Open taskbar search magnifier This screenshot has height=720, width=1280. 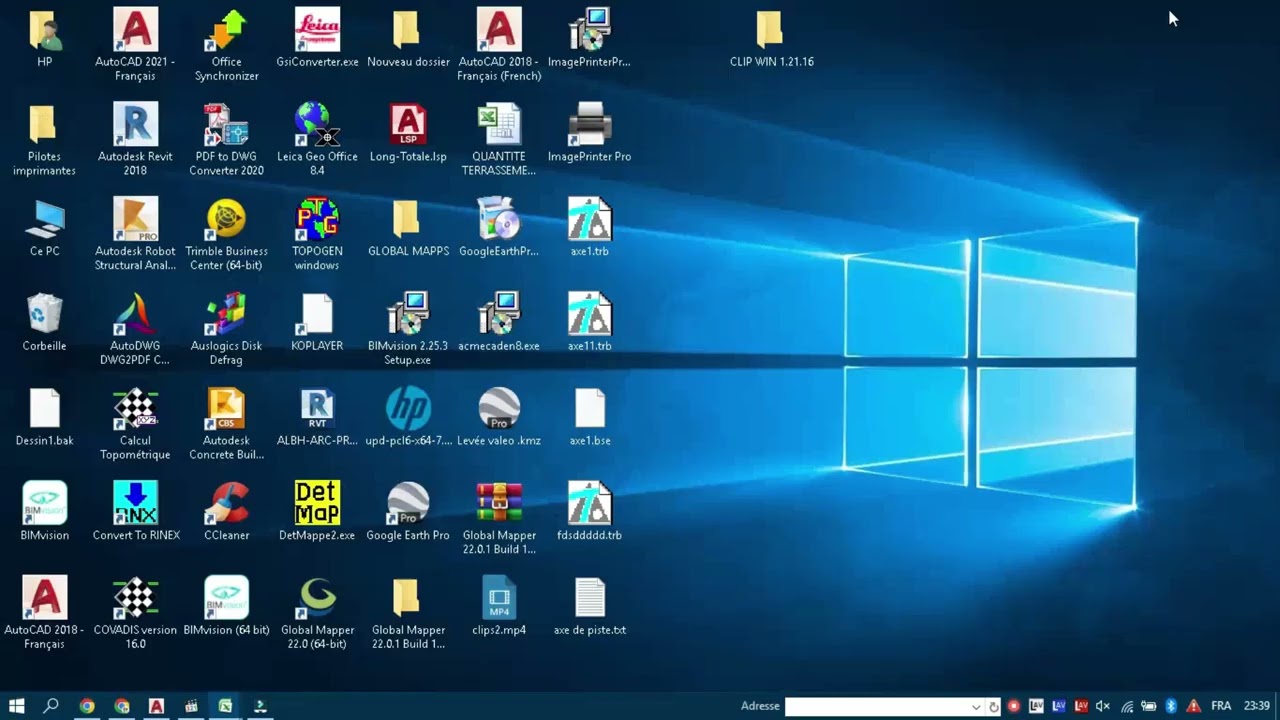tap(51, 706)
